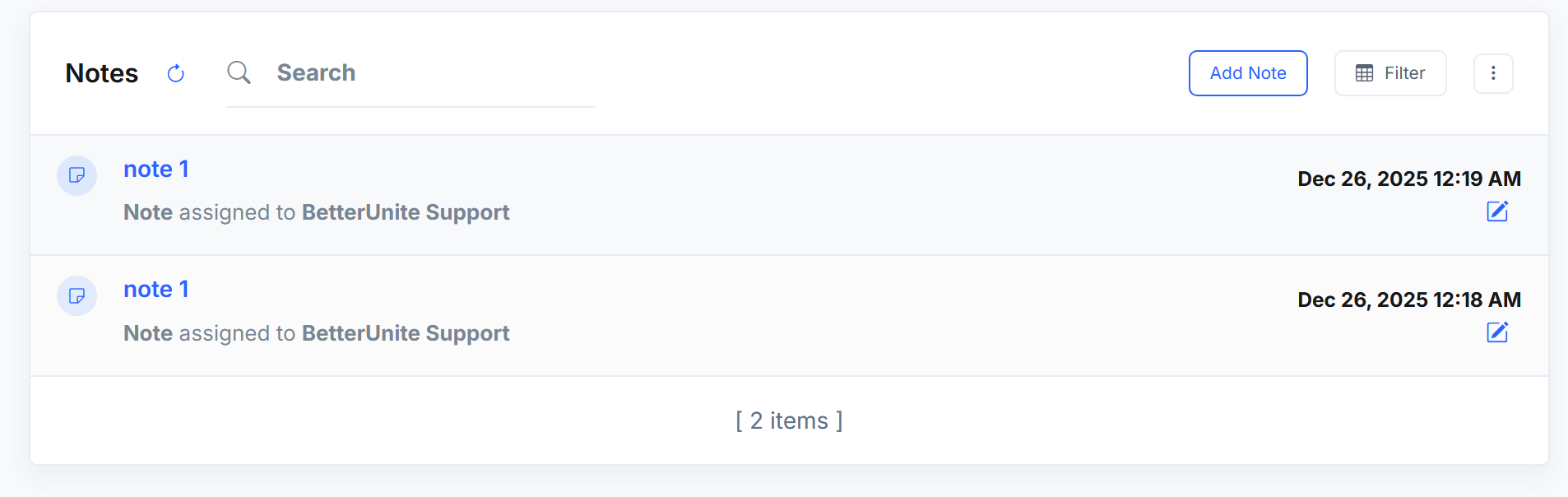Click the refresh icon beside the Notes heading
The image size is (1568, 497).
click(175, 74)
